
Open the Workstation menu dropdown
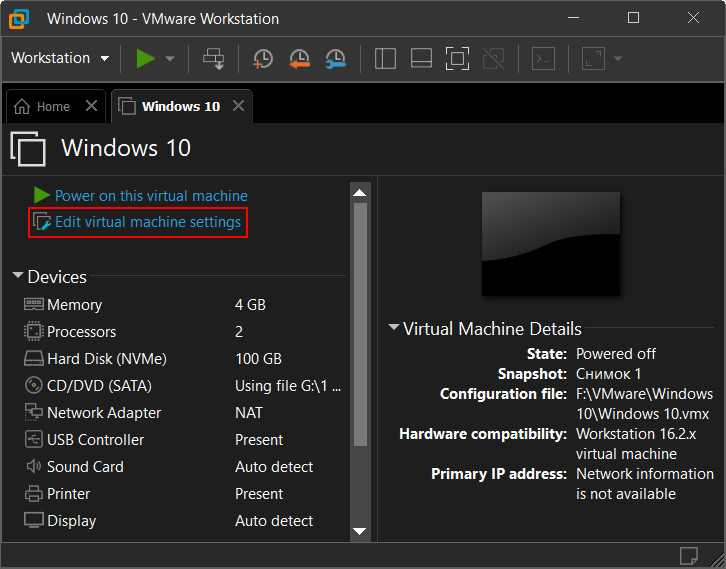60,58
